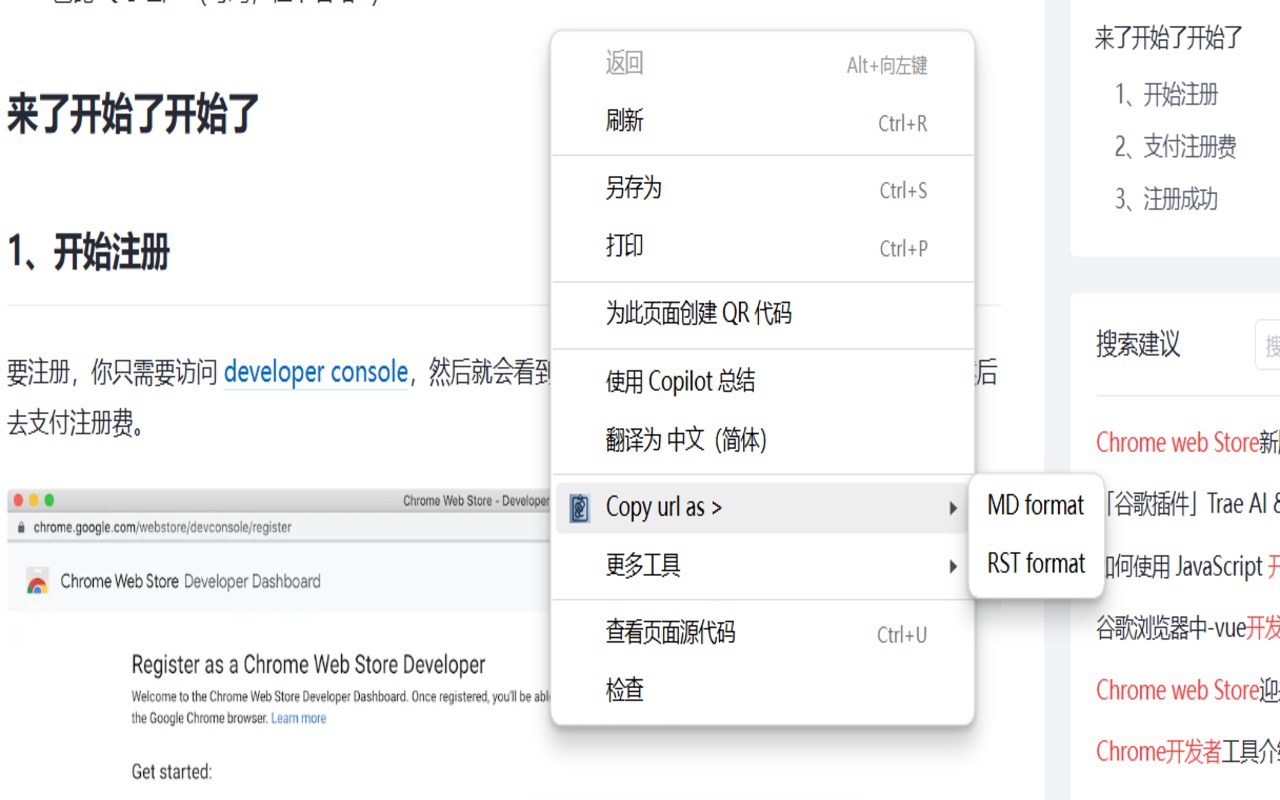This screenshot has height=800, width=1280.
Task: Select RST format from submenu
Action: [1036, 564]
